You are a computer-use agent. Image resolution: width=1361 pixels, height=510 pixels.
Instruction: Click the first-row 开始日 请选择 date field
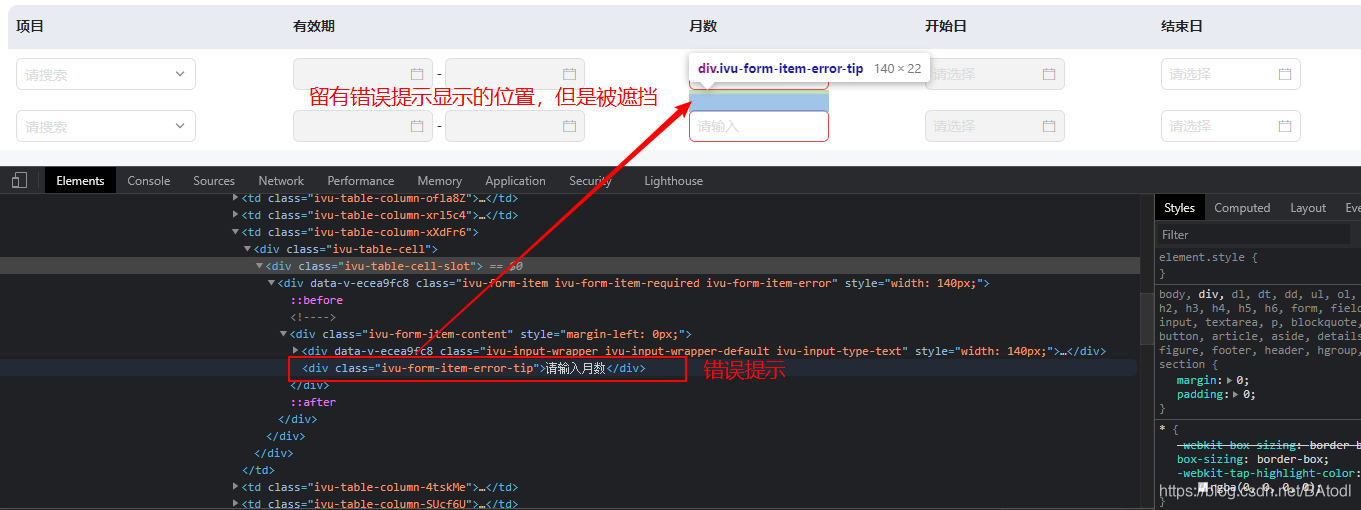995,74
